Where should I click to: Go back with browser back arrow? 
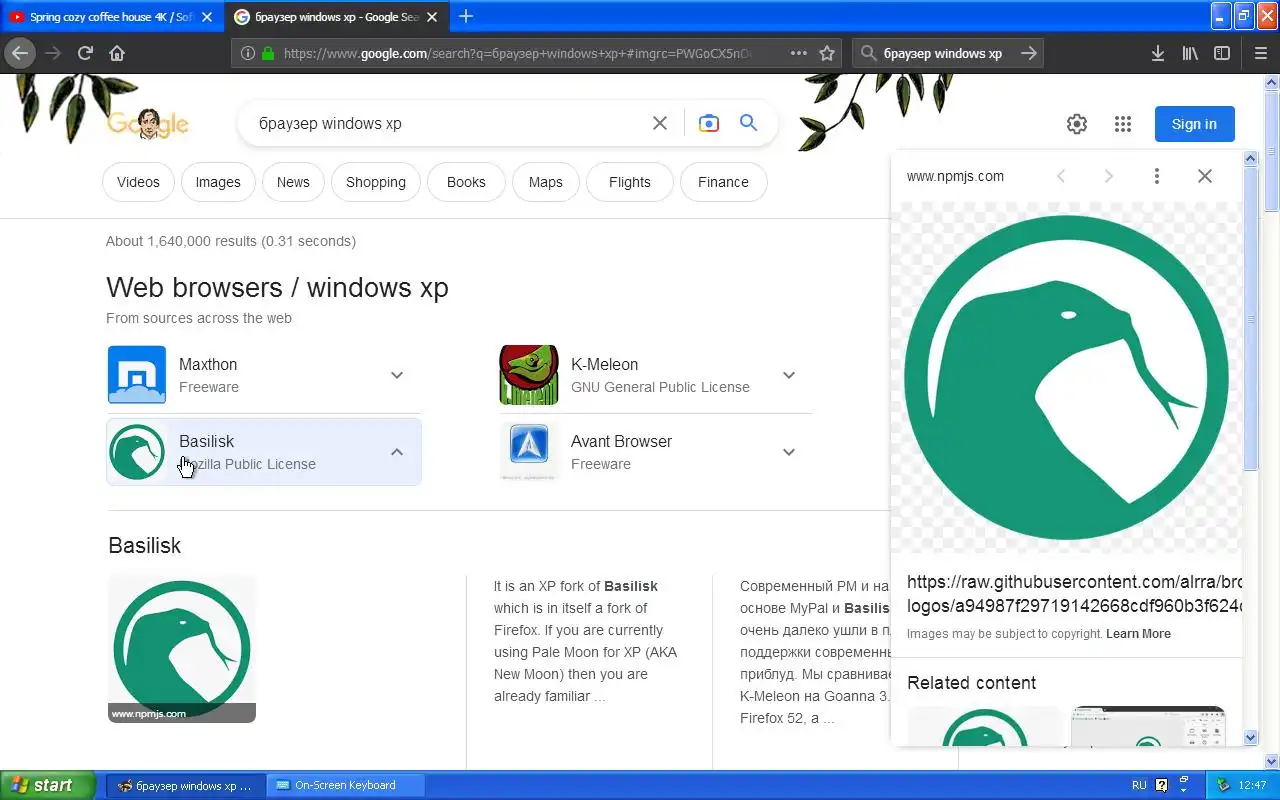pyautogui.click(x=20, y=53)
